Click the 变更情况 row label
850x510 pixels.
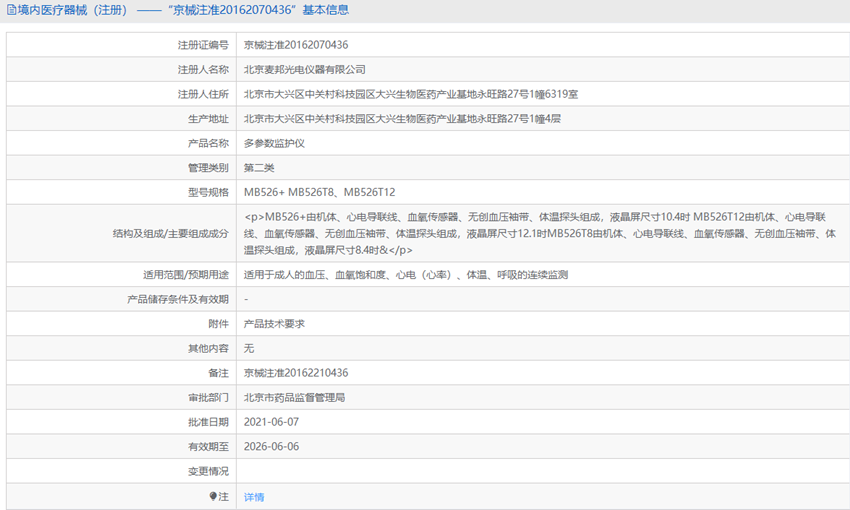point(208,471)
